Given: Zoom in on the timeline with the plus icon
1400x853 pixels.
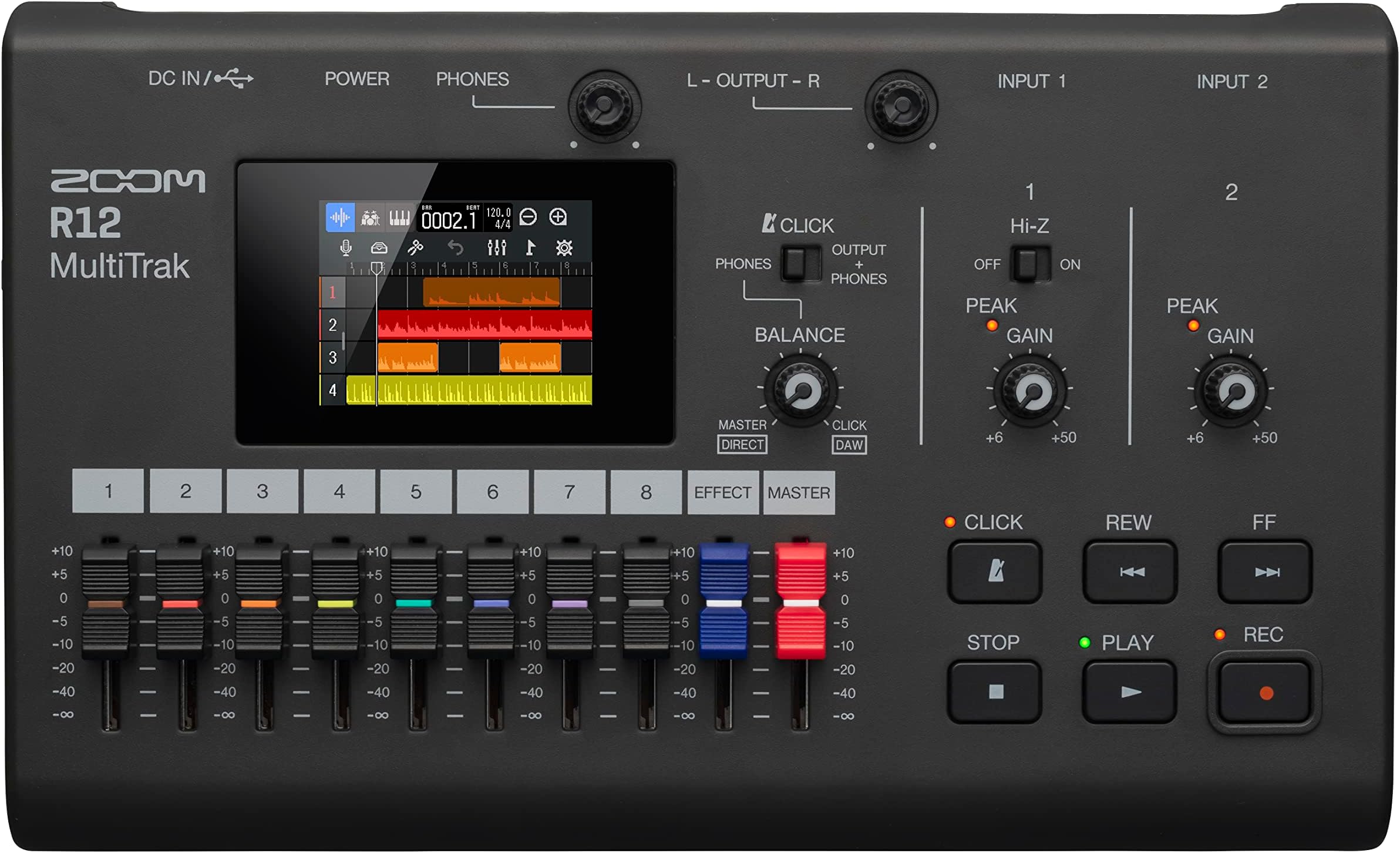Looking at the screenshot, I should [x=560, y=219].
